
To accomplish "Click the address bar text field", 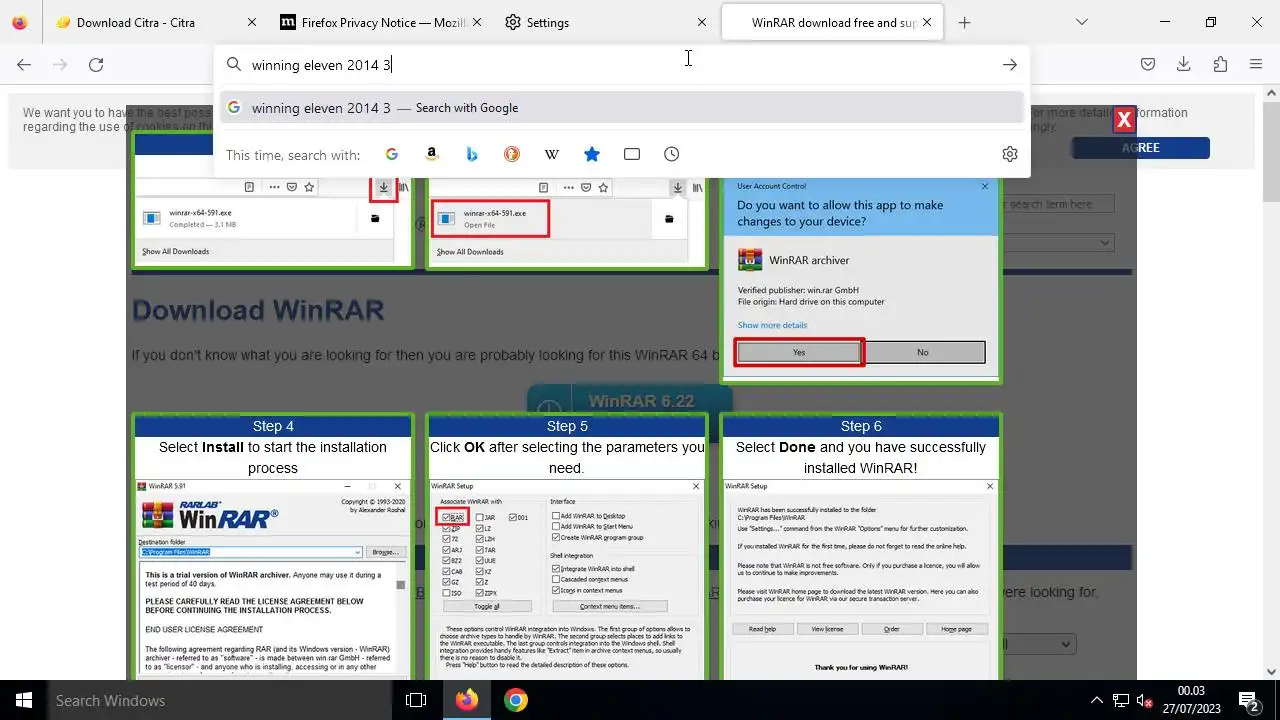I will tap(620, 65).
